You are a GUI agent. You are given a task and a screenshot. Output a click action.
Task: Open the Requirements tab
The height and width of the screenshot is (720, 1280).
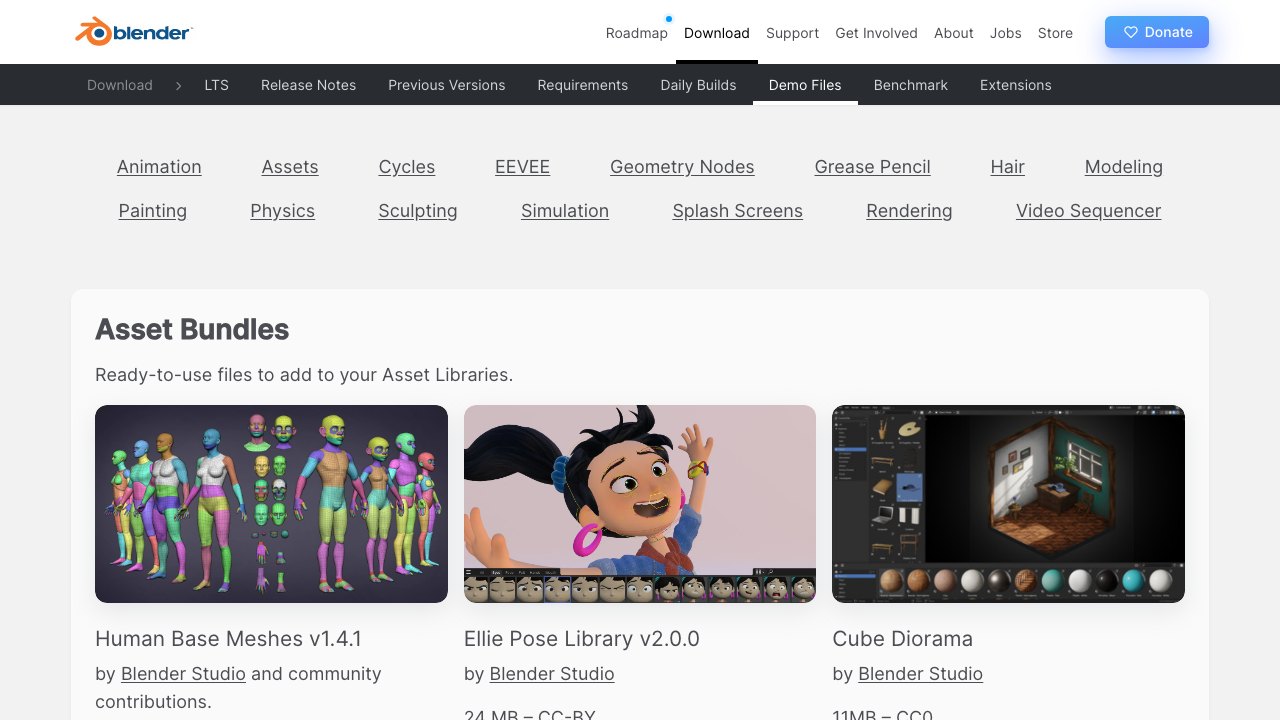(x=582, y=85)
